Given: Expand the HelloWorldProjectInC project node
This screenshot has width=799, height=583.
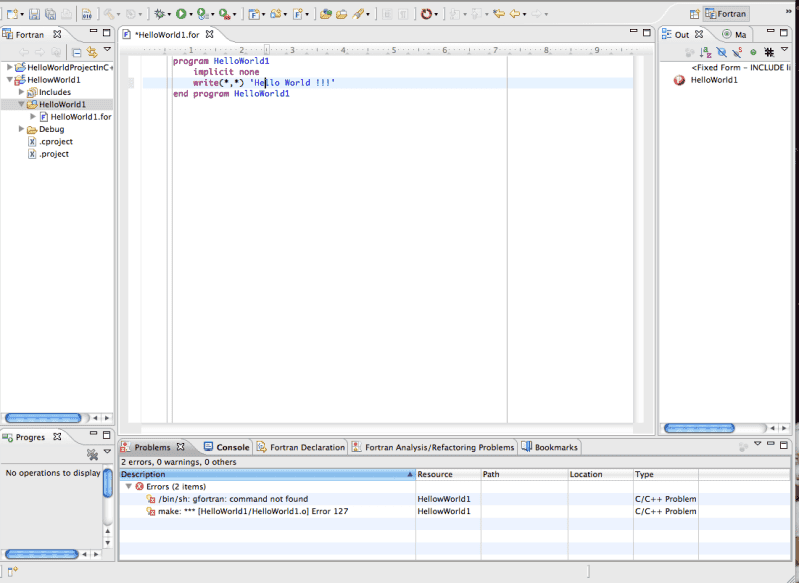Looking at the screenshot, I should [9, 67].
